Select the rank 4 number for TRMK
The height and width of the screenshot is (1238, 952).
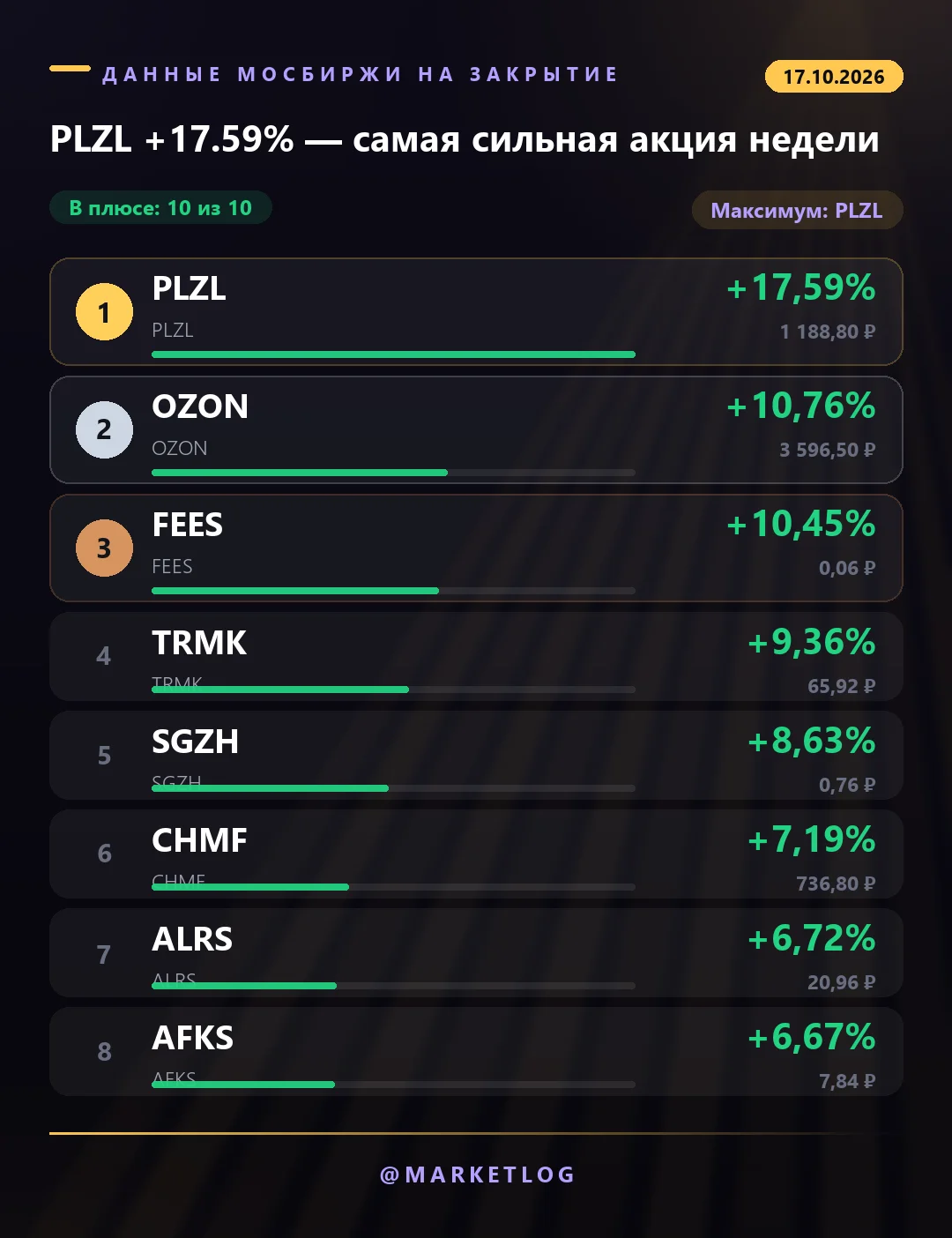(104, 656)
